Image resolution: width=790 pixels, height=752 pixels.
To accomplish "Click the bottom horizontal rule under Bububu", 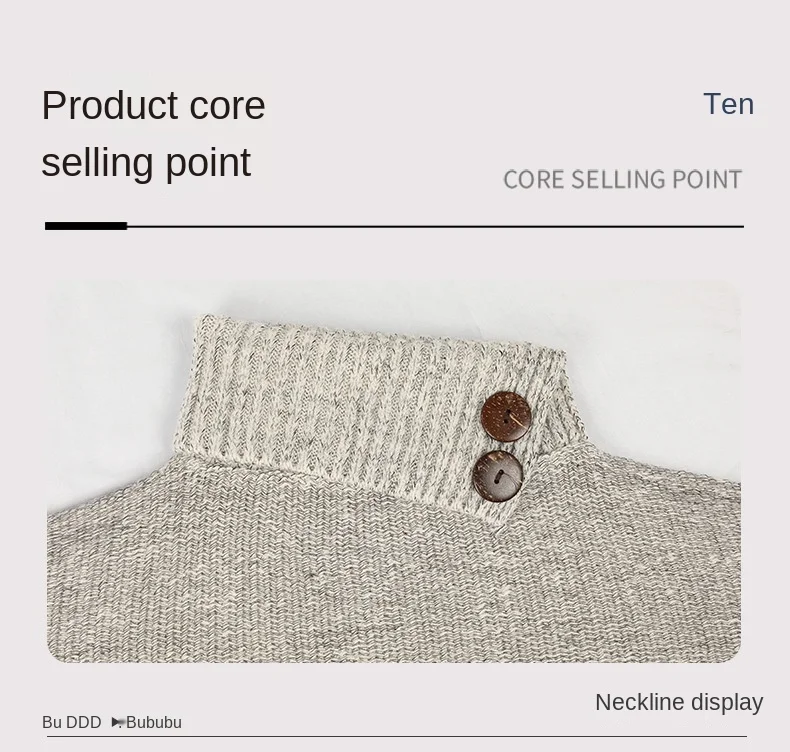I will 397,736.
